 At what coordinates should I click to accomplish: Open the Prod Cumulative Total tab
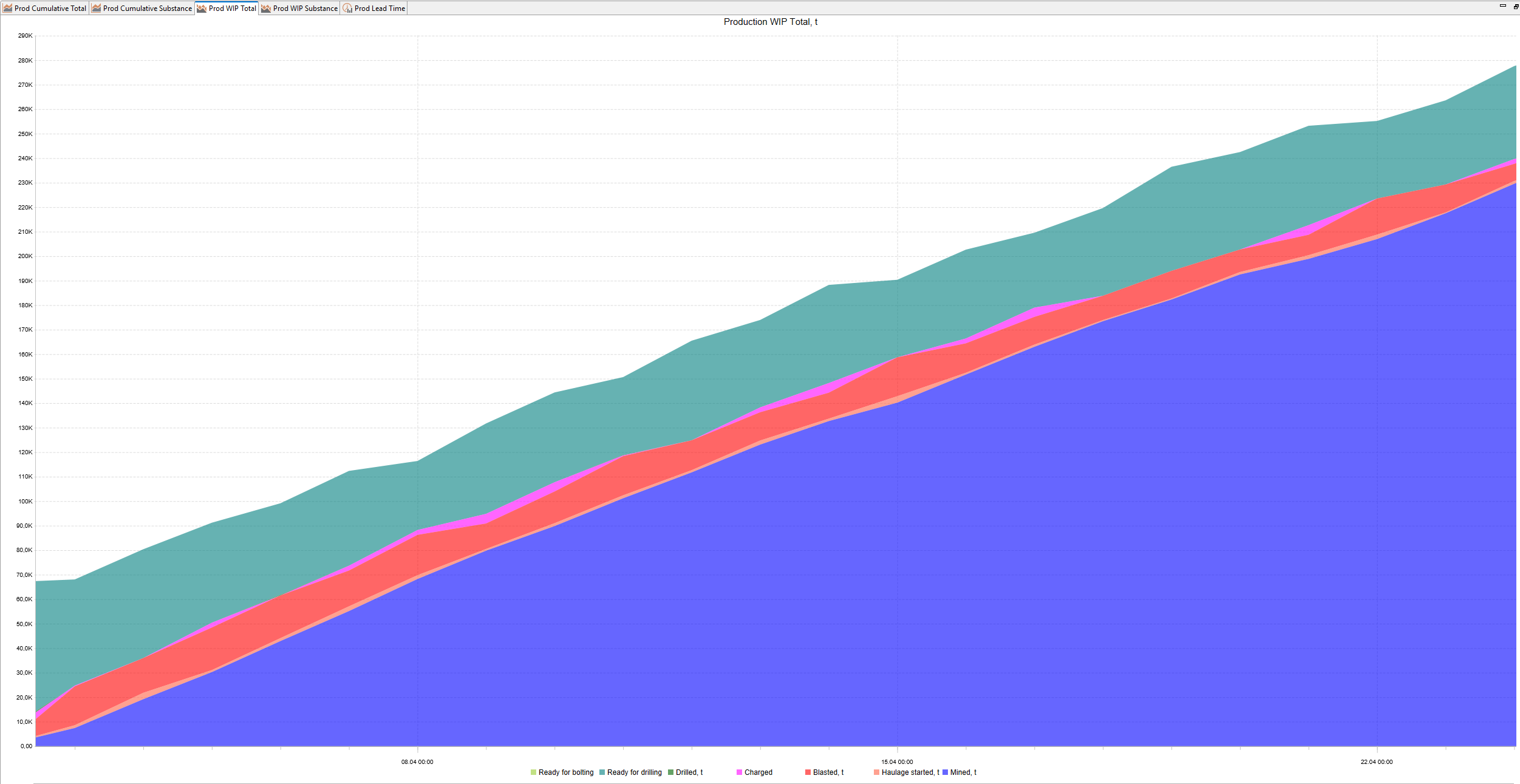[x=45, y=8]
